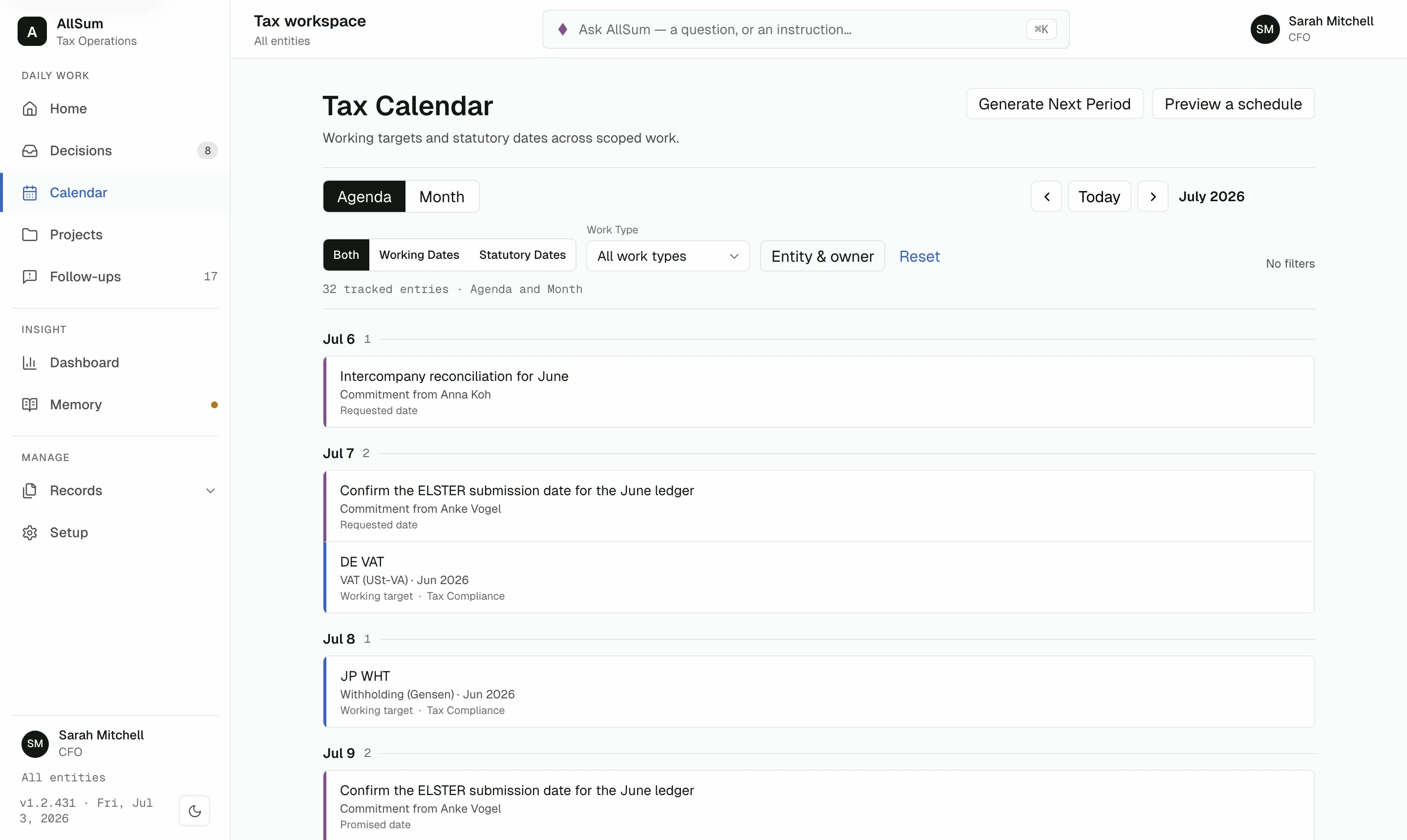Click the Decisions badge showing 8
Image resolution: width=1407 pixels, height=840 pixels.
coord(207,150)
